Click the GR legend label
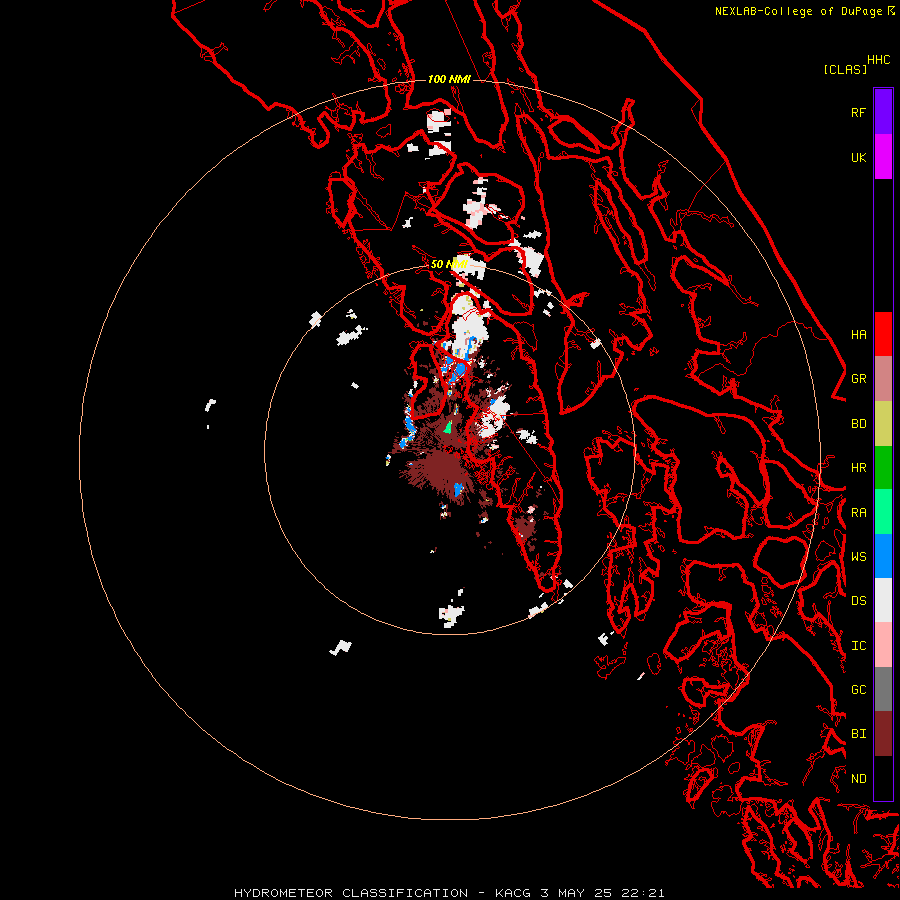This screenshot has height=900, width=900. [x=858, y=379]
